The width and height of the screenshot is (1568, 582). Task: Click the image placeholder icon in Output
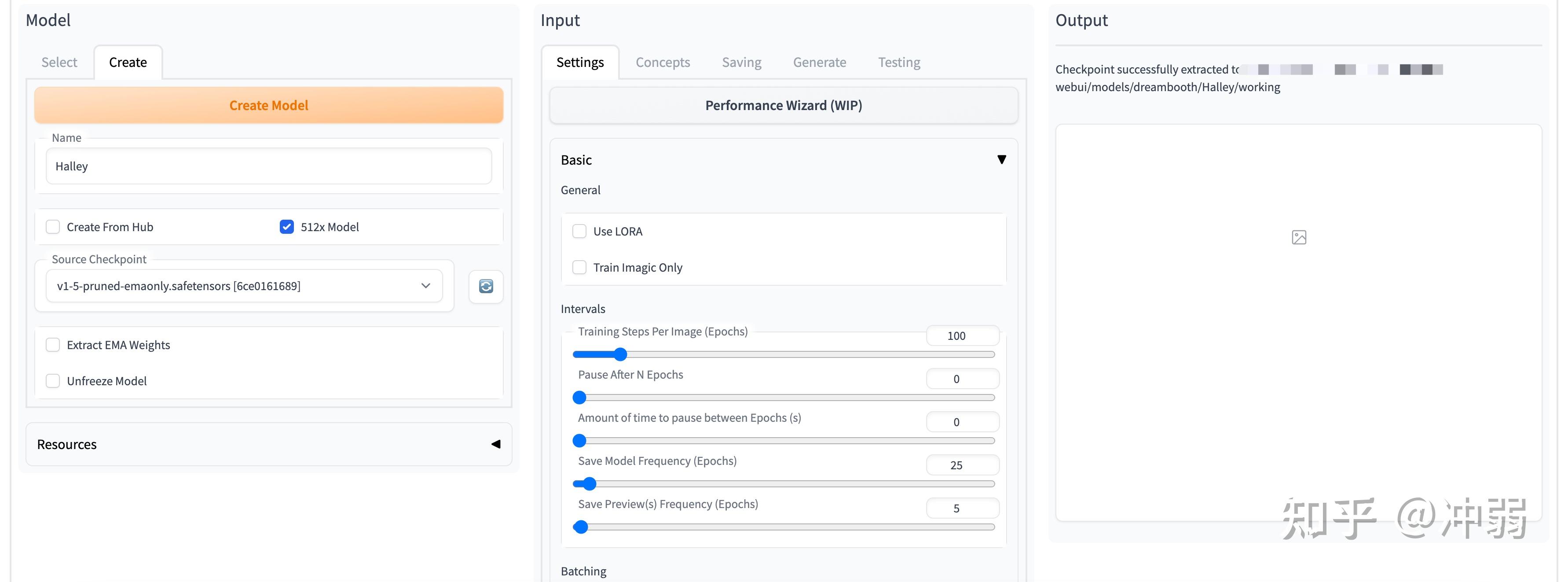pyautogui.click(x=1298, y=237)
